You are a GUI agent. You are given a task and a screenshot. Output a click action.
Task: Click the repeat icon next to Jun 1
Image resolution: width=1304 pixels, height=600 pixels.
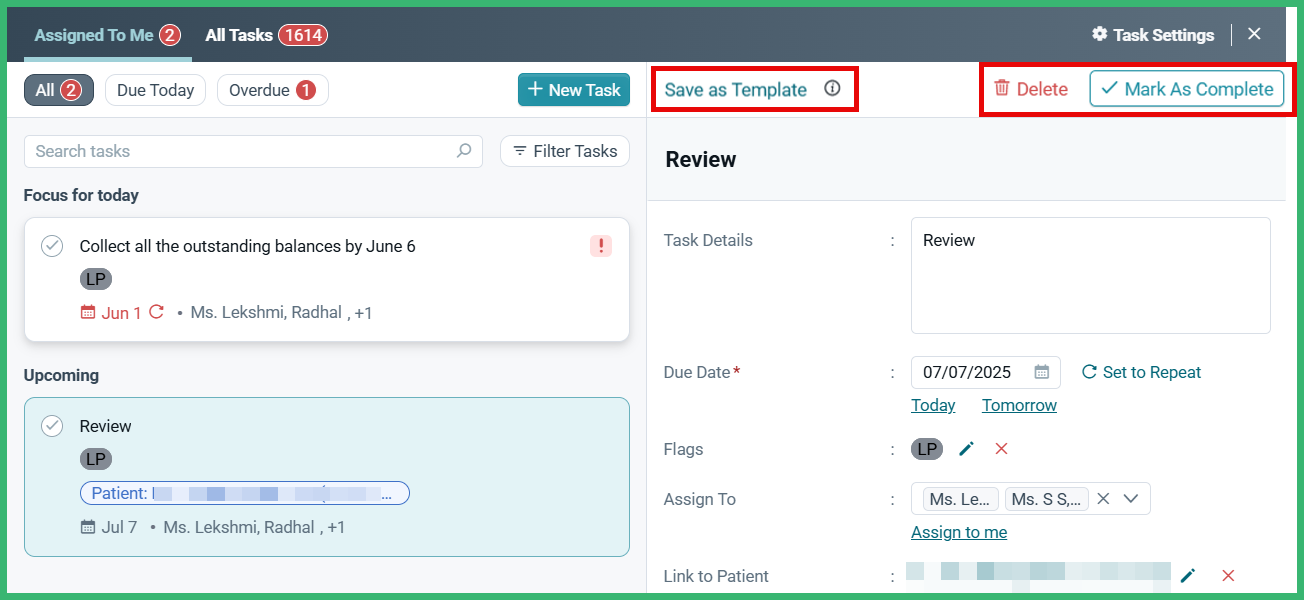pos(156,312)
